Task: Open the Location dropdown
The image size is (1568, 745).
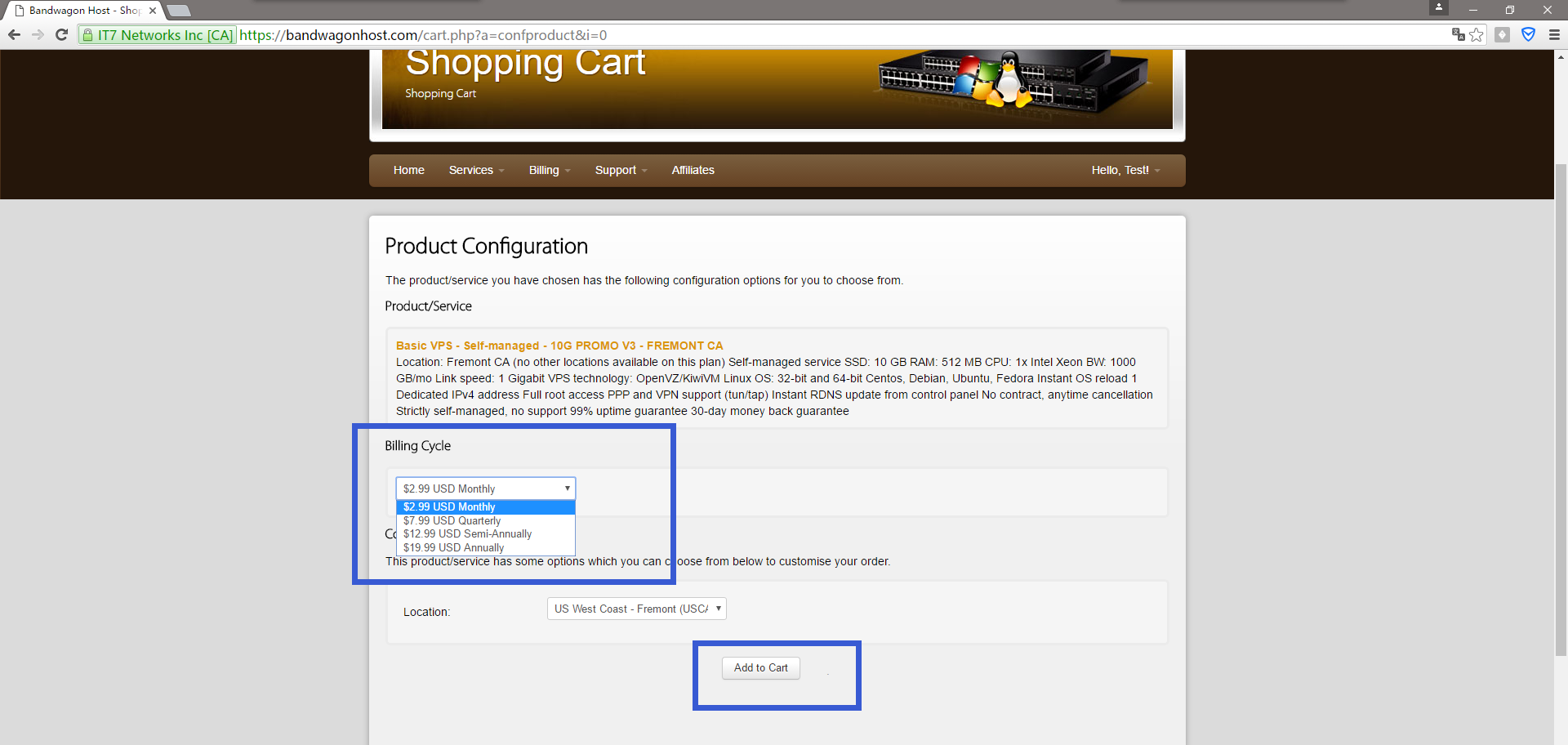Action: 636,609
